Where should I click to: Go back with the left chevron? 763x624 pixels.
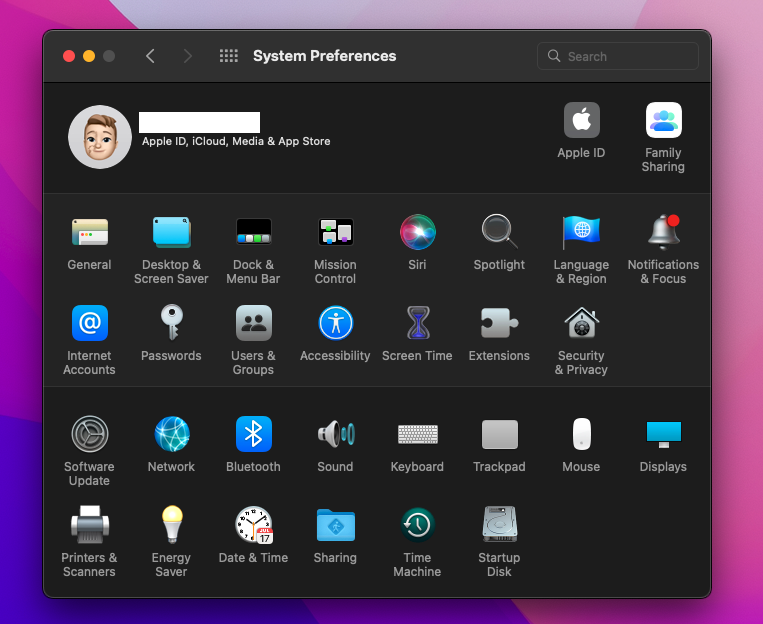[150, 56]
